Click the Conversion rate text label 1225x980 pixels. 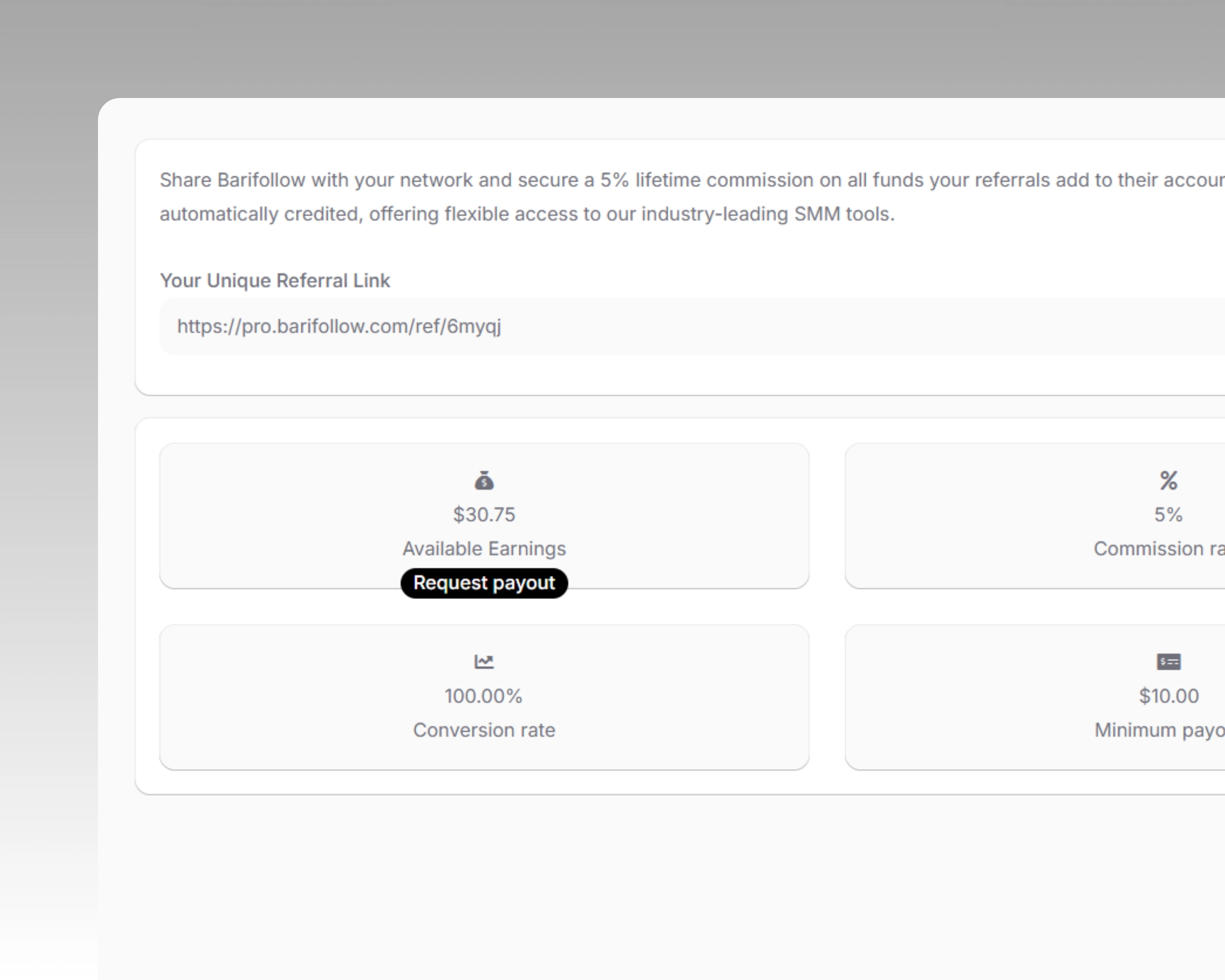pos(483,730)
